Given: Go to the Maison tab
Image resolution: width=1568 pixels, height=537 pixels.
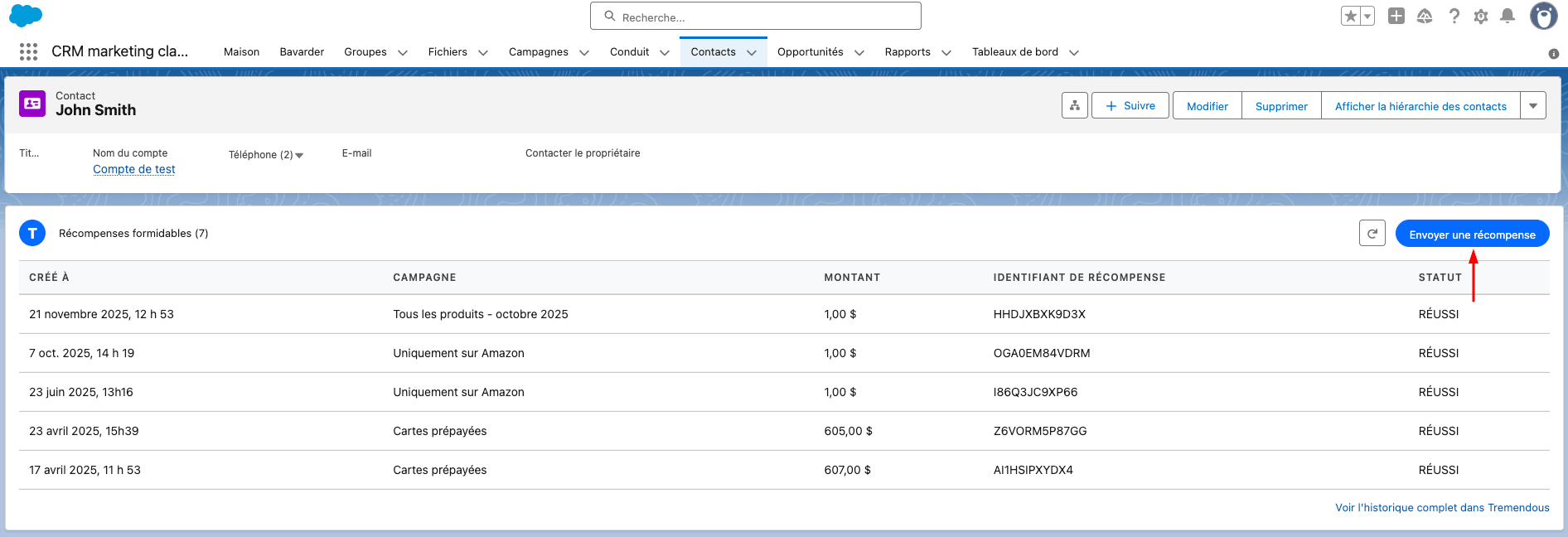Looking at the screenshot, I should coord(241,51).
